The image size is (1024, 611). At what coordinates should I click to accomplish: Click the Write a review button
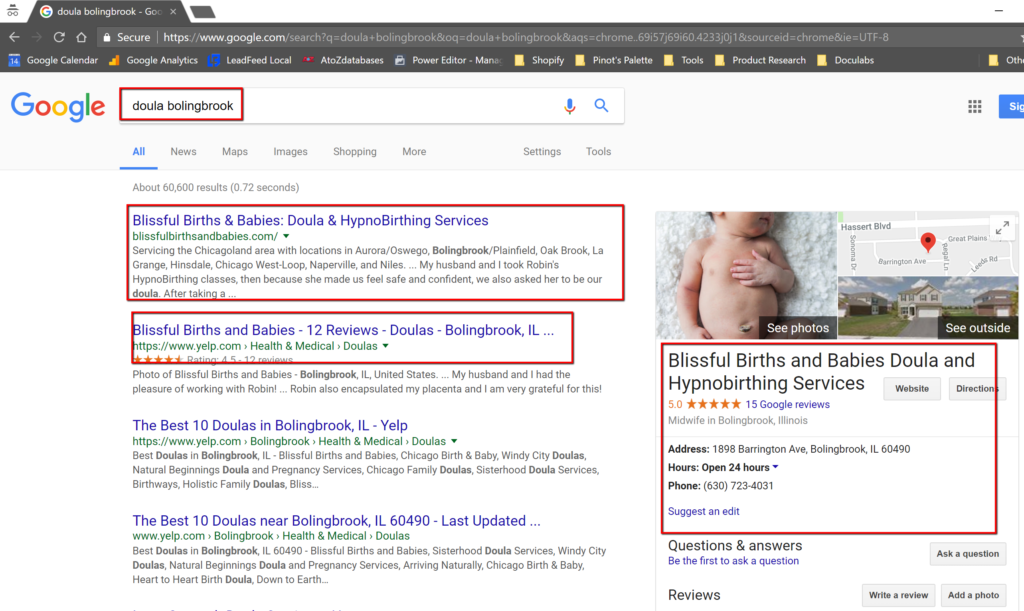click(898, 595)
